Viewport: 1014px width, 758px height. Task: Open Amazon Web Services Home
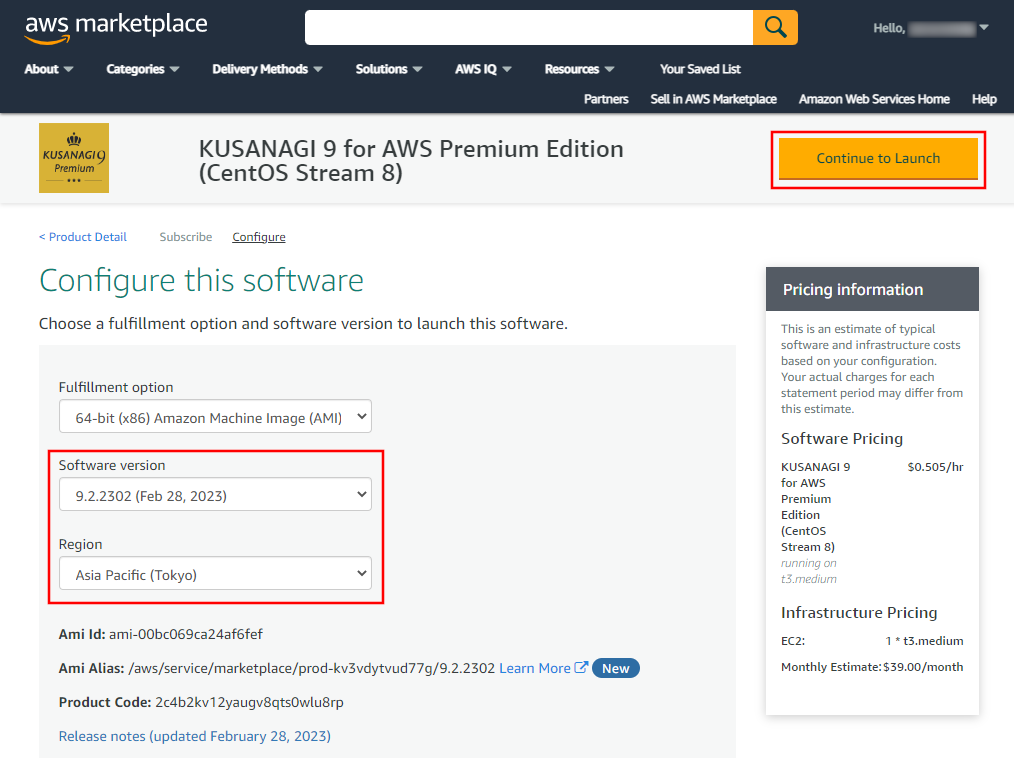click(x=874, y=99)
